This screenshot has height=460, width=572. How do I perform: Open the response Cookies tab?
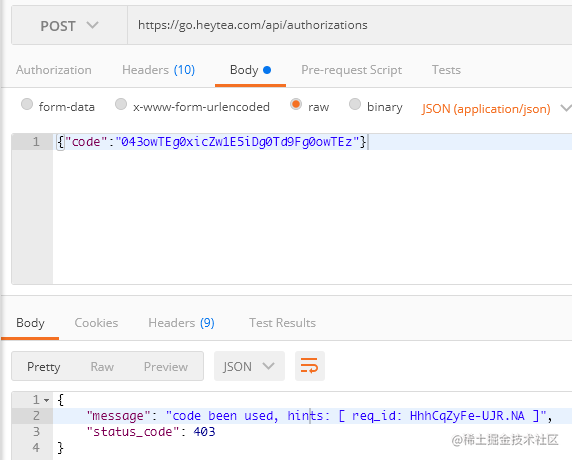96,323
